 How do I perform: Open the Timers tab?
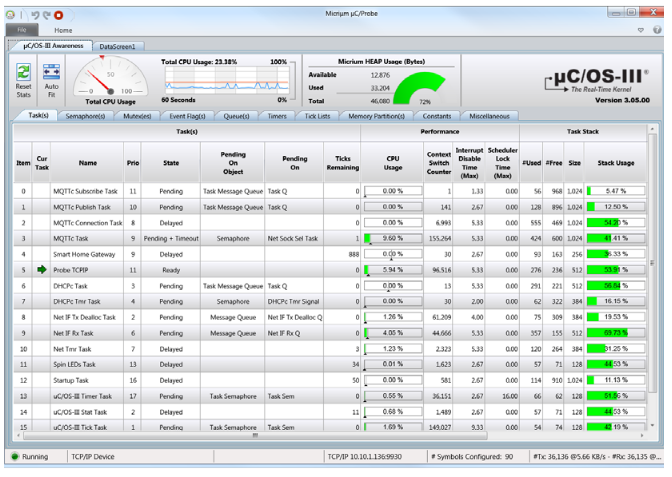(277, 116)
